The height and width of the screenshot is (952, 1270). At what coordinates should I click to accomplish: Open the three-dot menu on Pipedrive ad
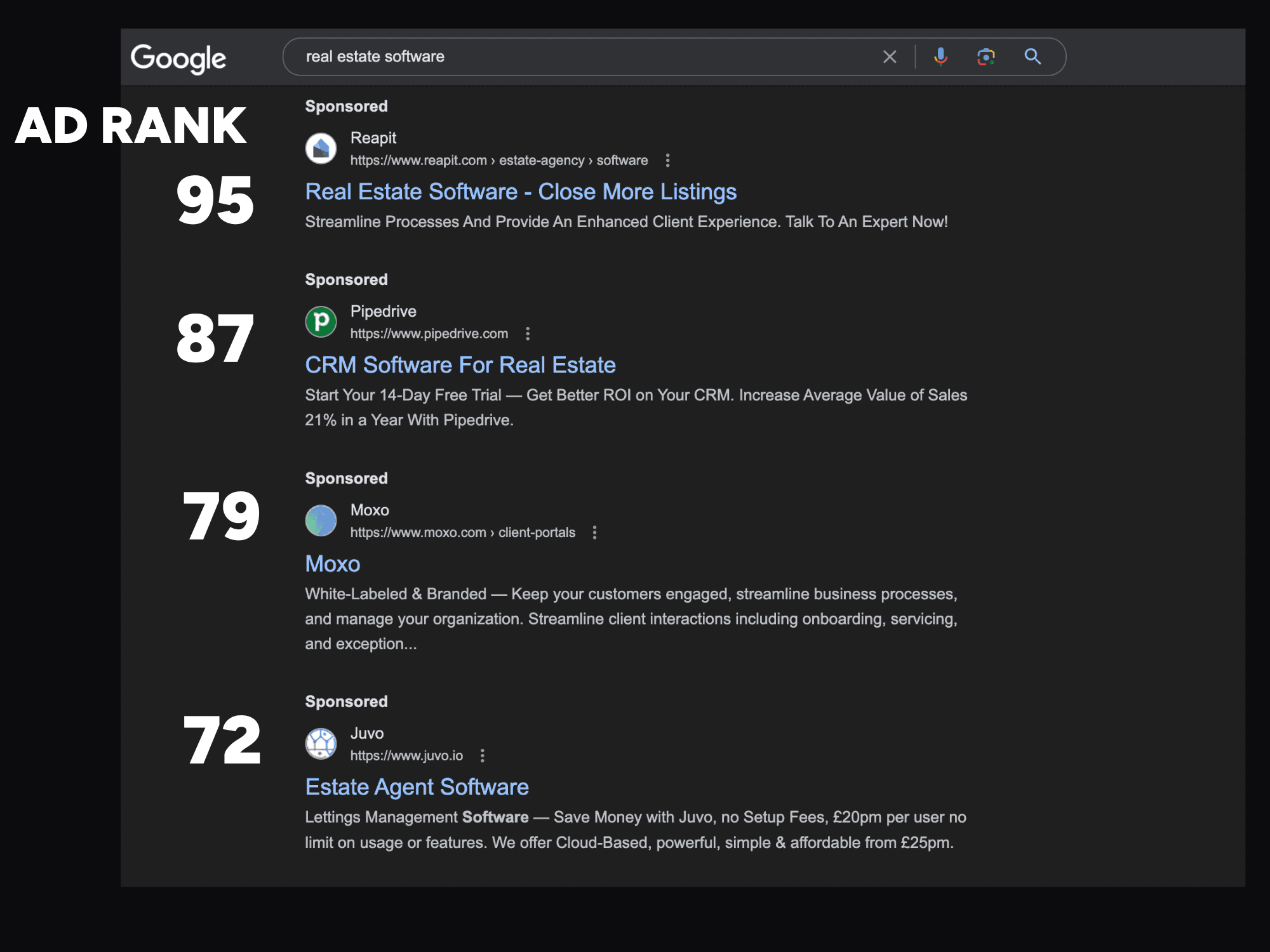528,333
